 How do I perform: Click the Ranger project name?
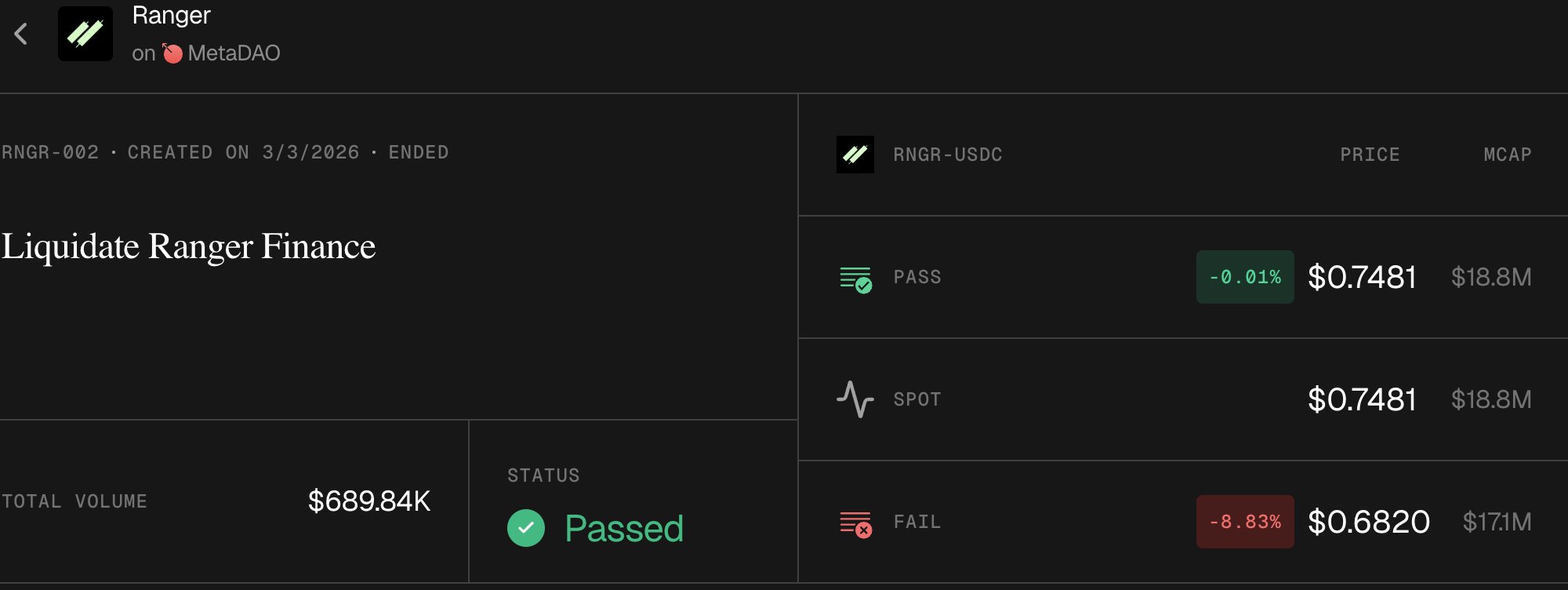[x=171, y=15]
